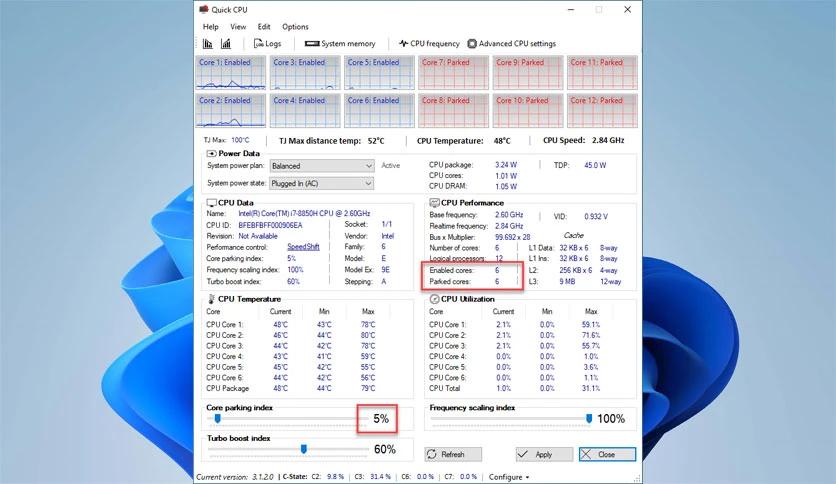
Task: Click the Frequency scaling index 100% value
Action: (611, 419)
